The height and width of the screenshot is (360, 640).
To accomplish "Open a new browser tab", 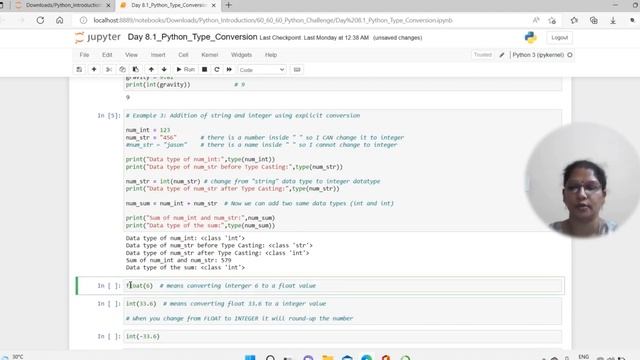I will click(x=229, y=5).
